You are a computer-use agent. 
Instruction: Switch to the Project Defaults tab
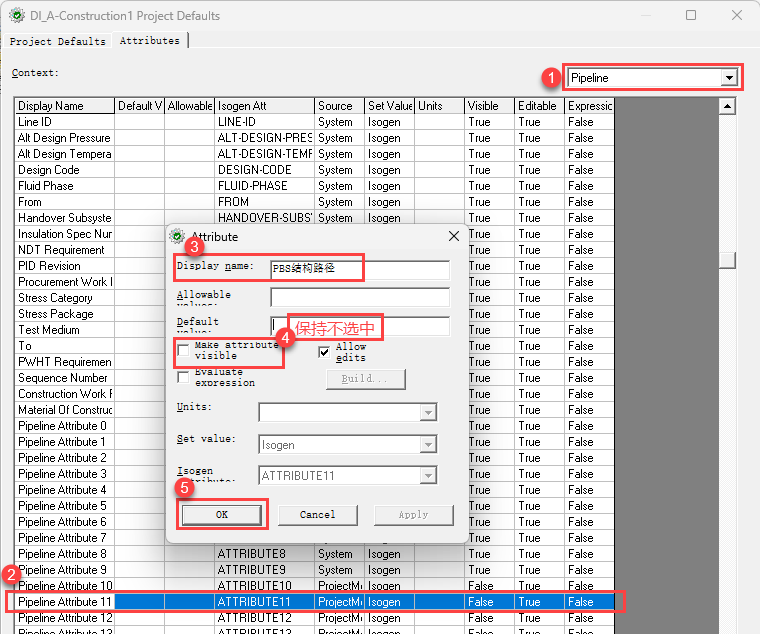click(57, 41)
